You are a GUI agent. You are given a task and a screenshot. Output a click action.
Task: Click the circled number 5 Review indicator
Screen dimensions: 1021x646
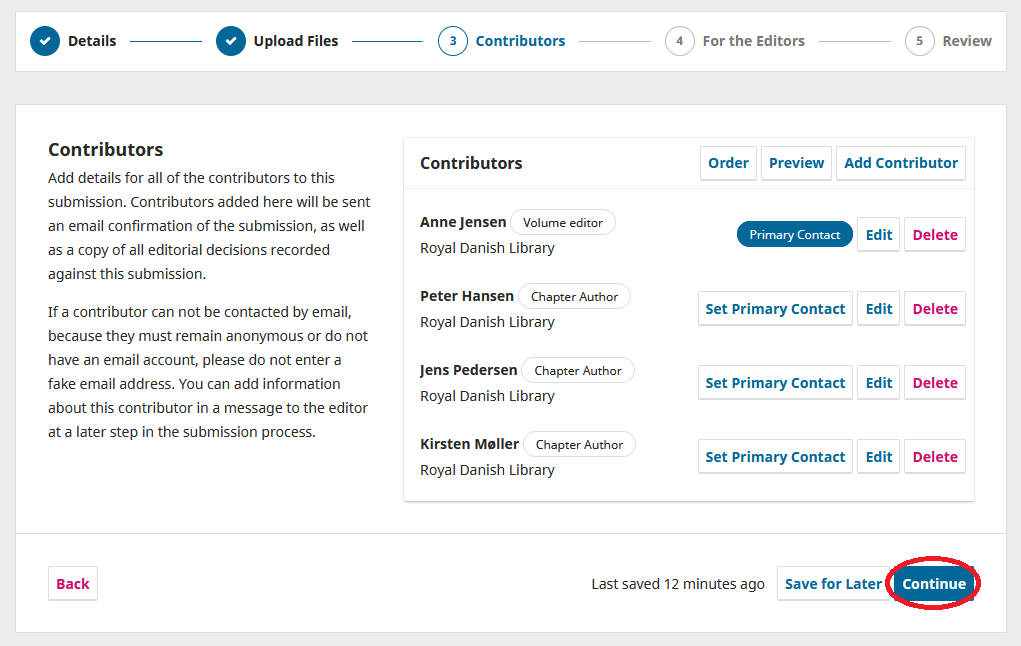coord(919,41)
